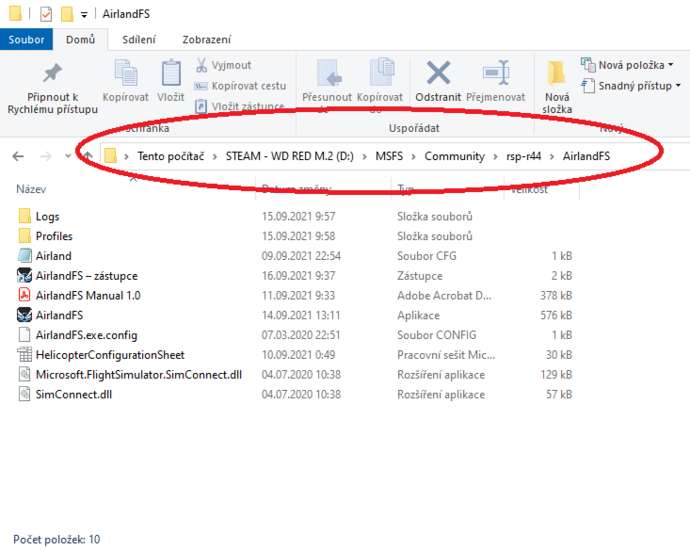Image resolution: width=690 pixels, height=550 pixels.
Task: Open Nová položka dropdown
Action: tap(628, 65)
